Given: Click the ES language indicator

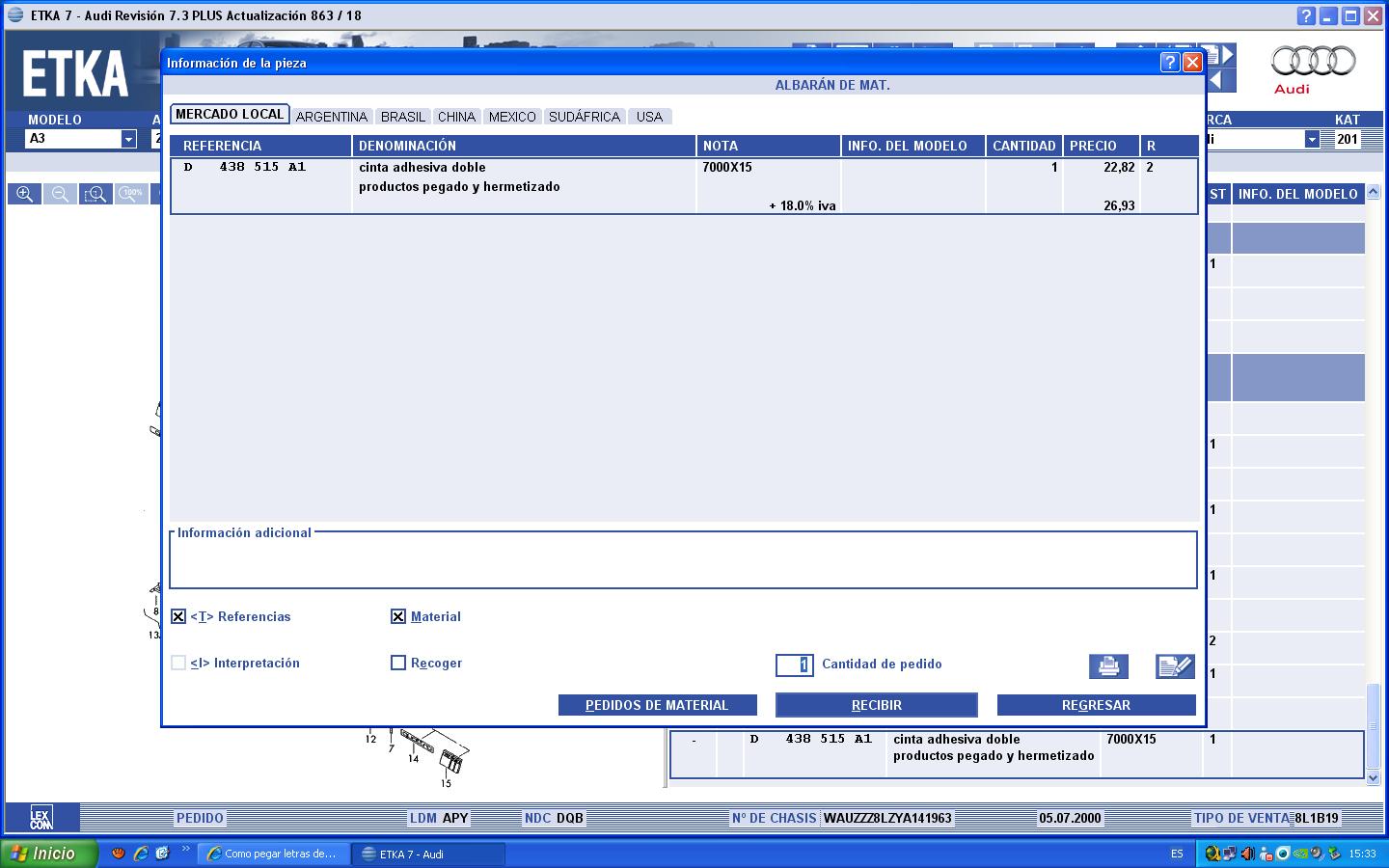Looking at the screenshot, I should point(1177,854).
